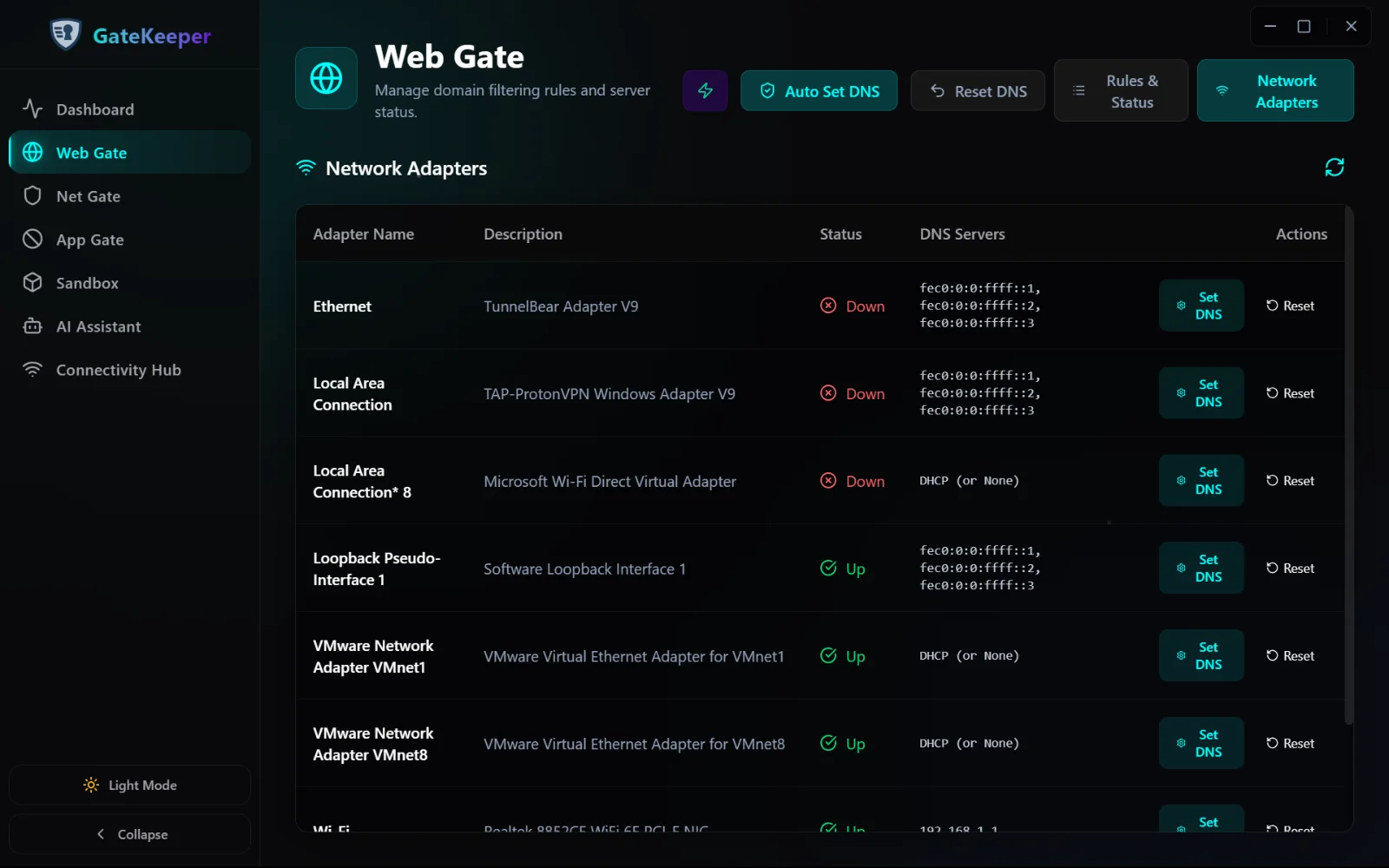This screenshot has height=868, width=1389.
Task: Click VMware Network Adapter VMnet1 name
Action: pos(373,656)
